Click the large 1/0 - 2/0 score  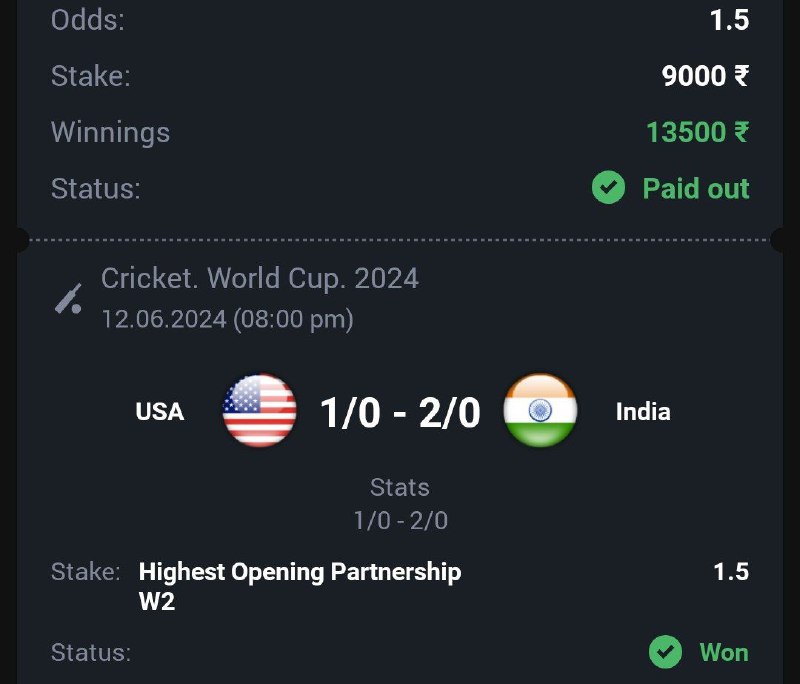point(400,412)
